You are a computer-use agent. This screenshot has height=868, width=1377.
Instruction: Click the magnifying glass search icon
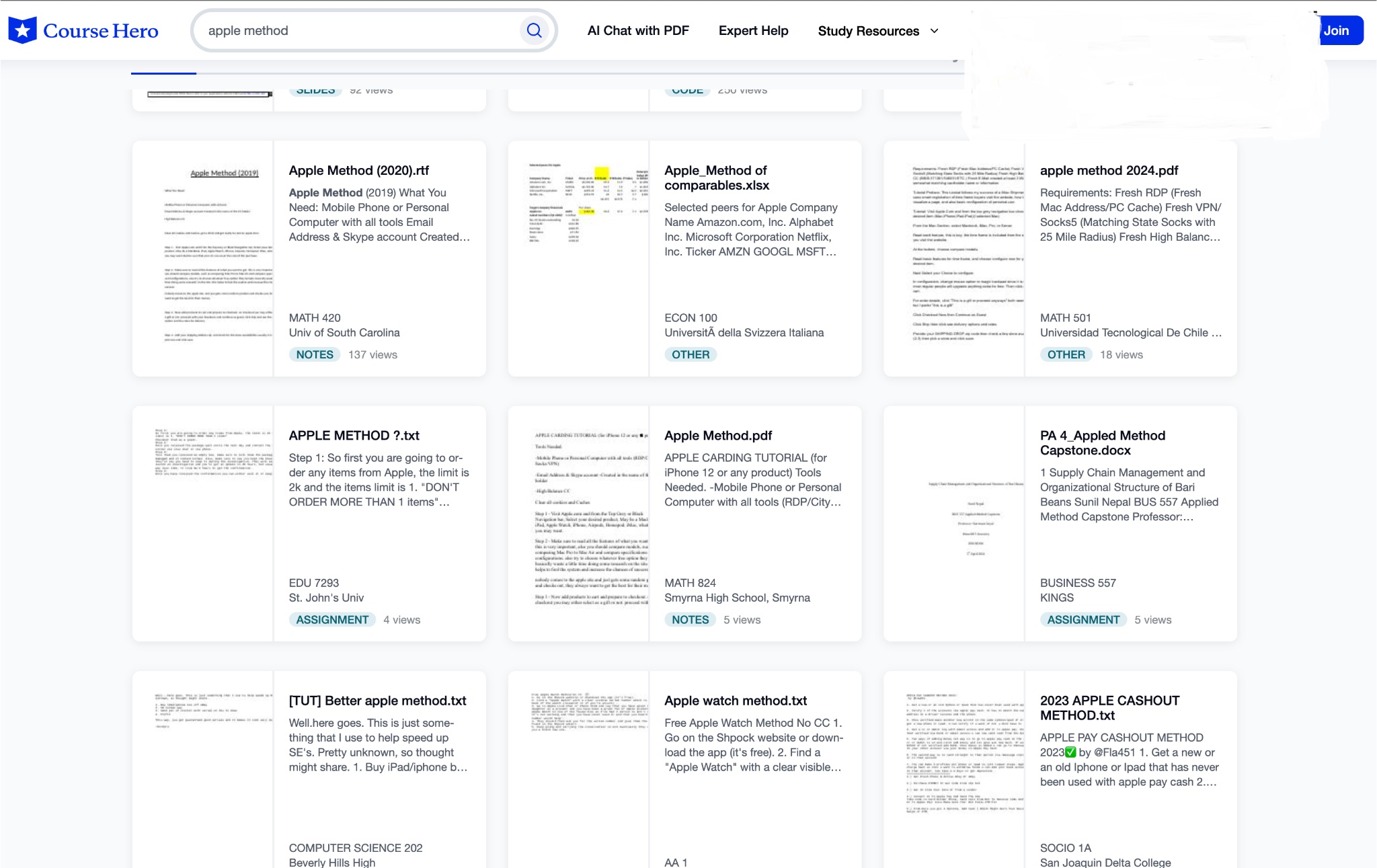[534, 30]
